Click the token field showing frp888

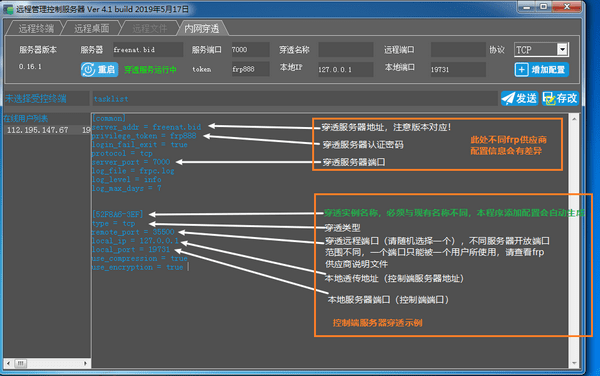(250, 69)
